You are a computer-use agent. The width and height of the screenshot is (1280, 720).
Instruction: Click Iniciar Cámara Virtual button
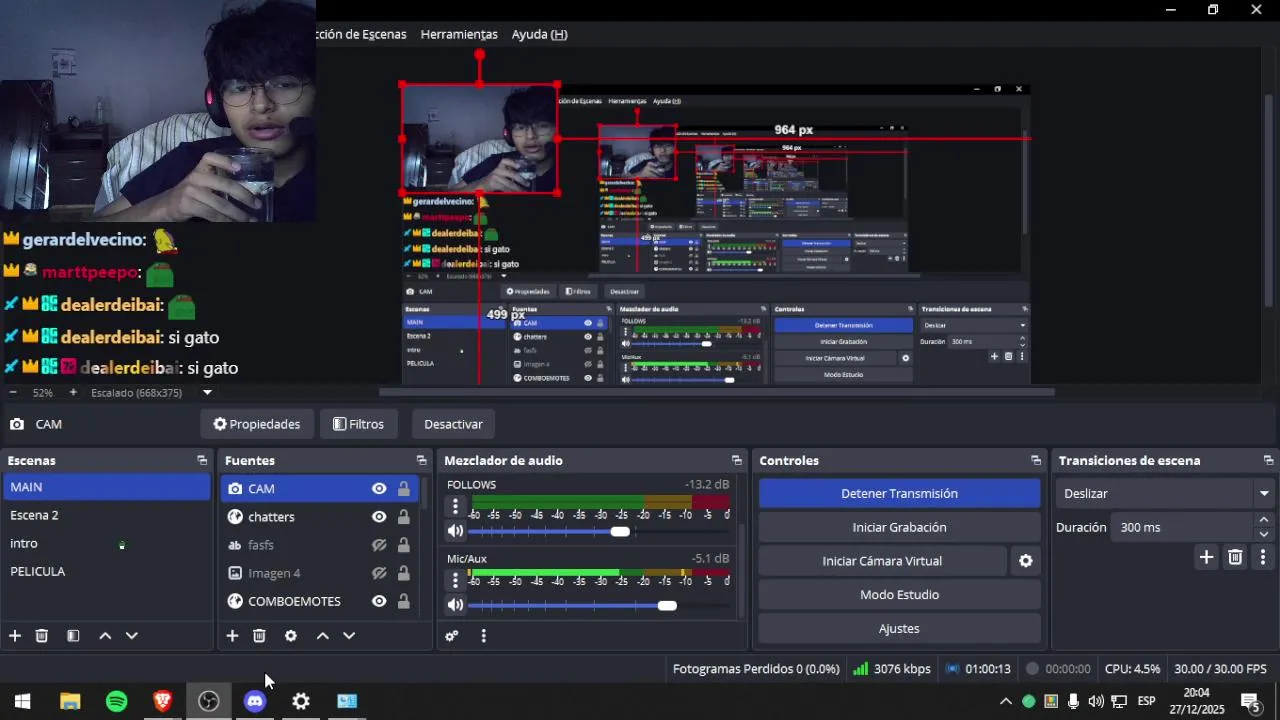point(882,561)
